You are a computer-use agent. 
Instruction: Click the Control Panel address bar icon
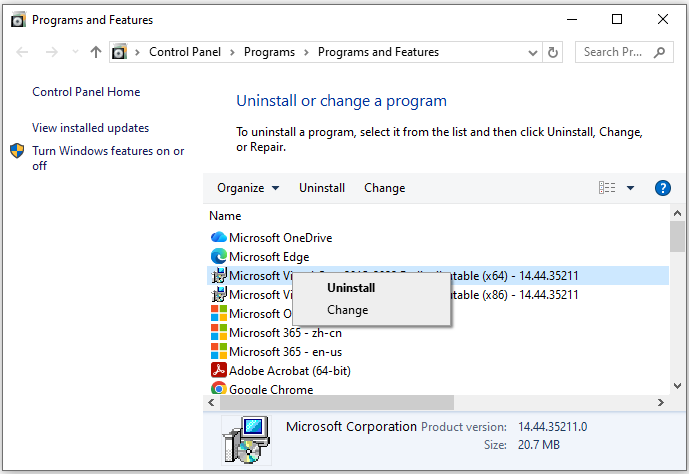(120, 52)
